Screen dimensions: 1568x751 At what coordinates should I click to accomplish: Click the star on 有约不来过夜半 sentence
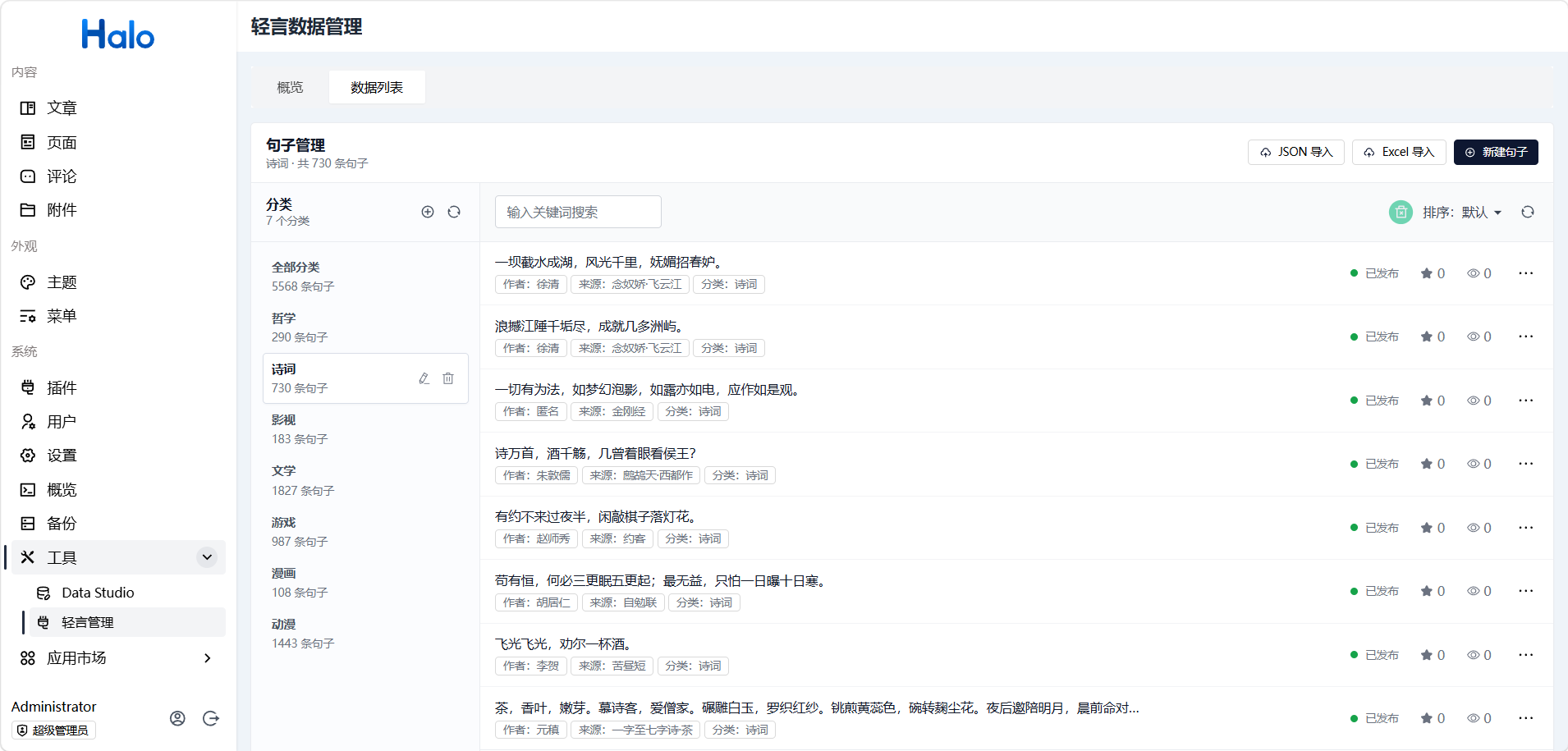1427,528
